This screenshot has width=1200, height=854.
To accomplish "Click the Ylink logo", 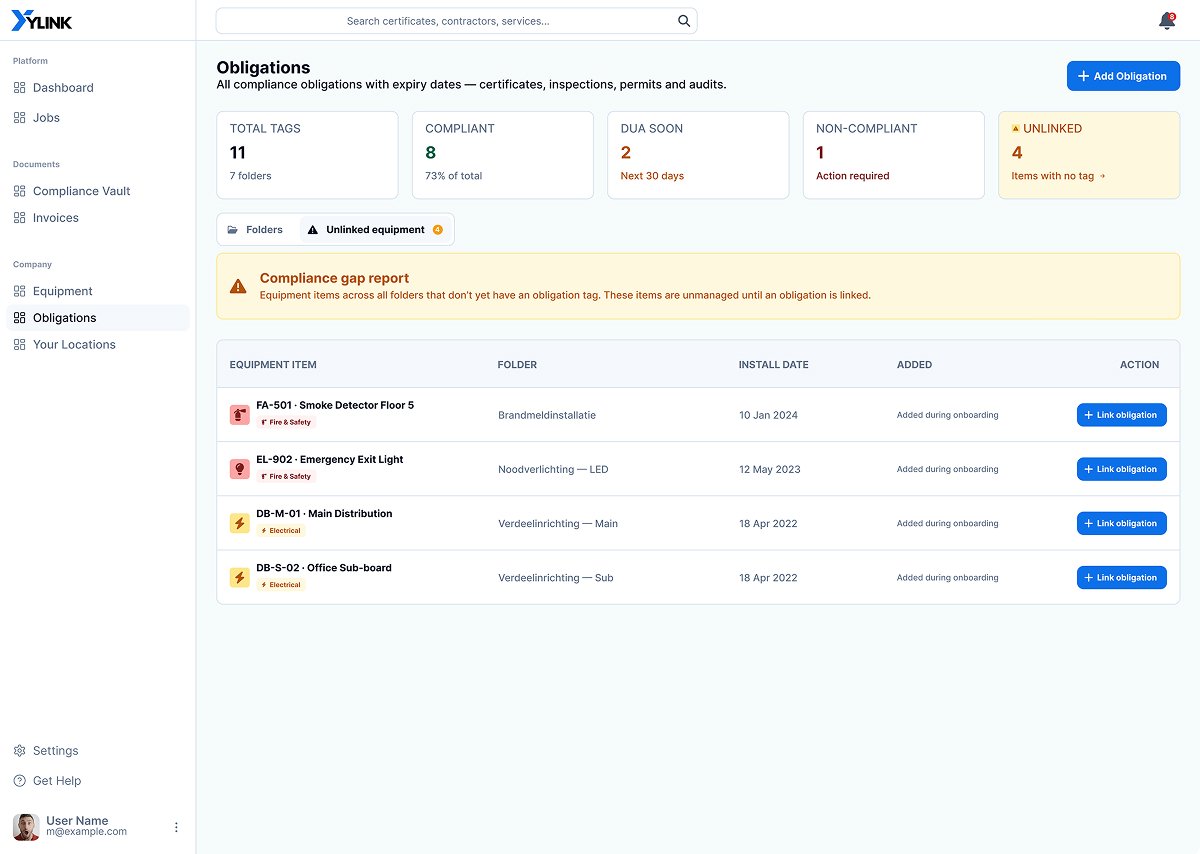I will 42,20.
